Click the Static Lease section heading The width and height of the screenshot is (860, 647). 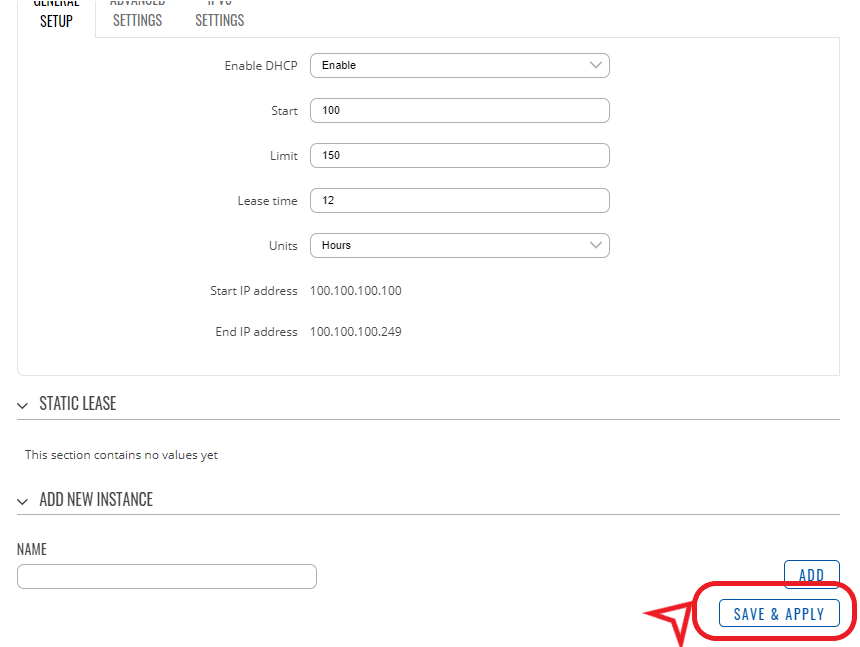click(x=78, y=404)
